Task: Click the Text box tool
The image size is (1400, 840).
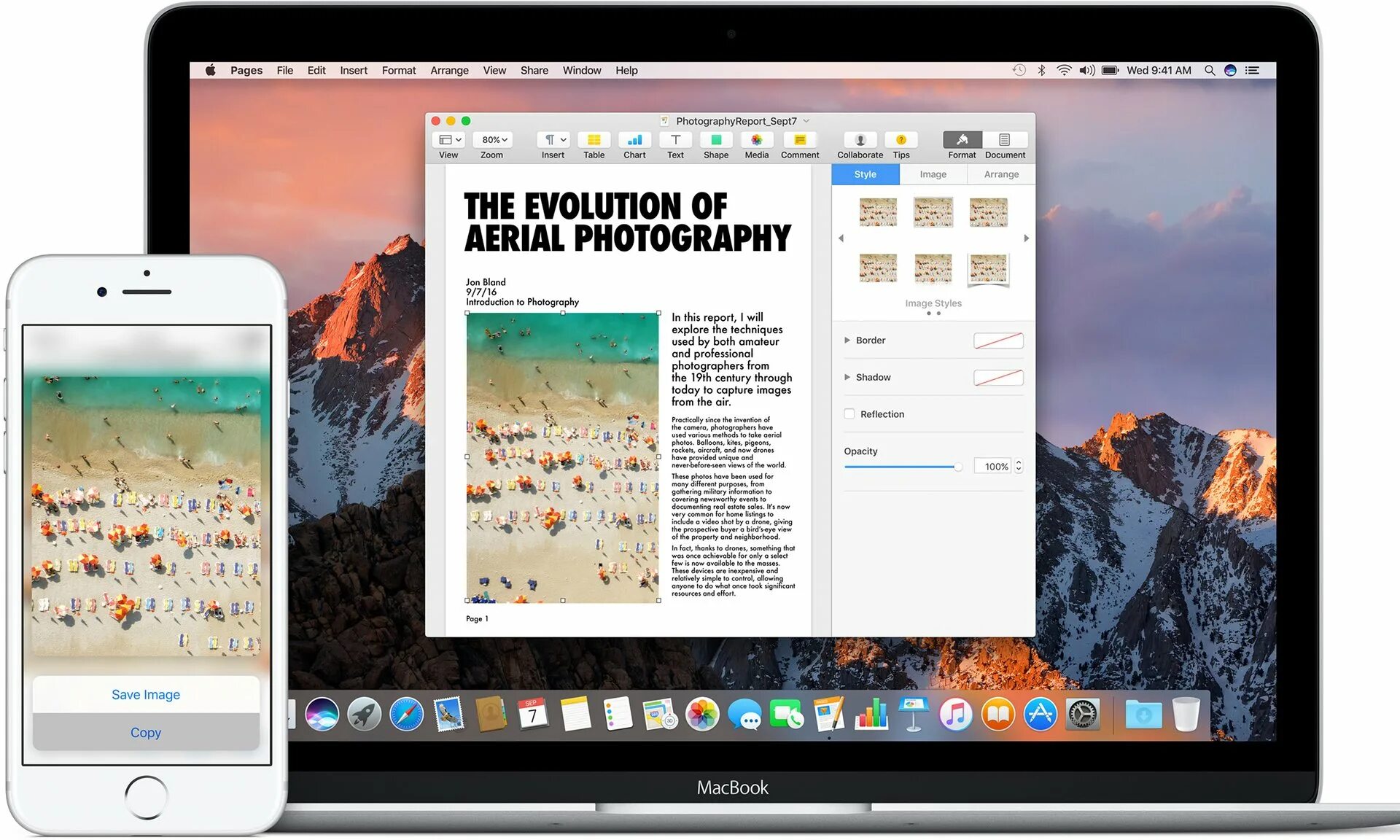Action: click(675, 140)
